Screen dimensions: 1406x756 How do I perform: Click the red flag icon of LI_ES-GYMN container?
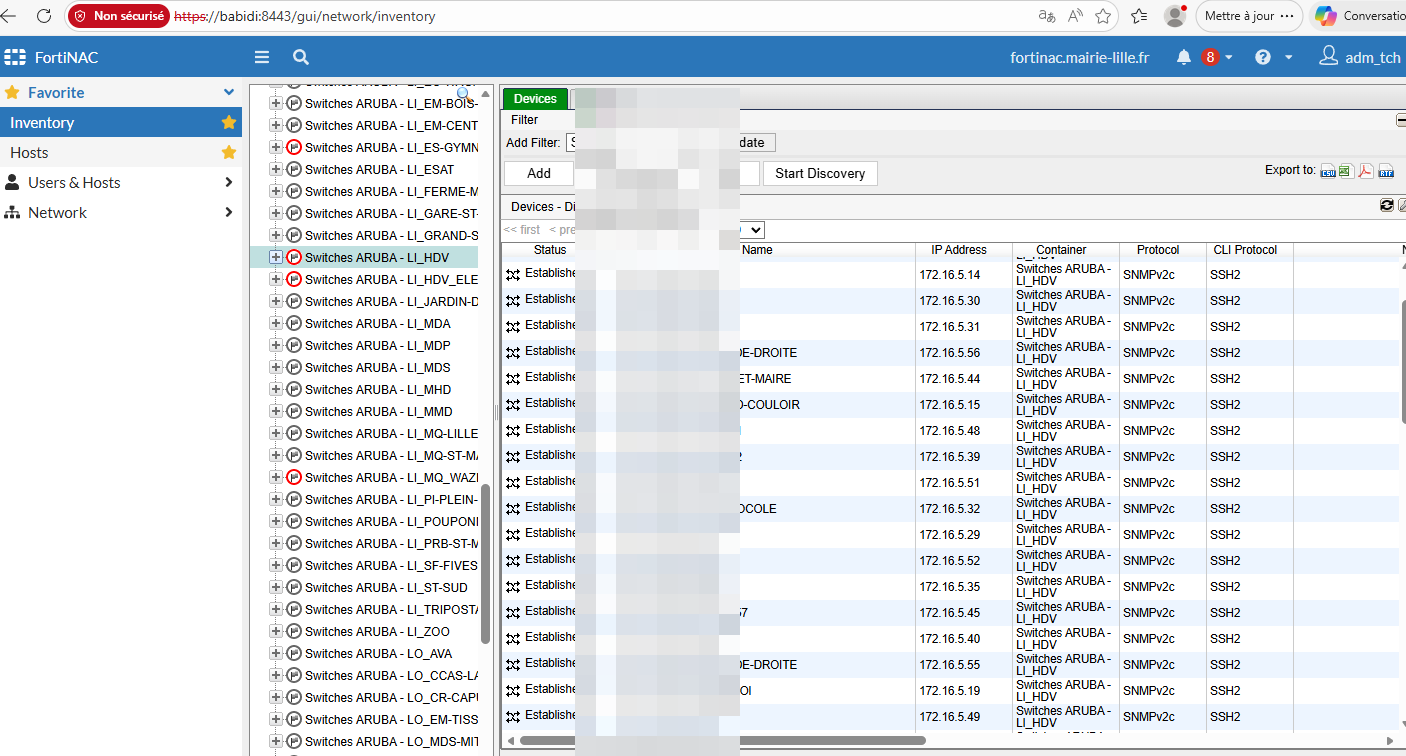click(294, 148)
